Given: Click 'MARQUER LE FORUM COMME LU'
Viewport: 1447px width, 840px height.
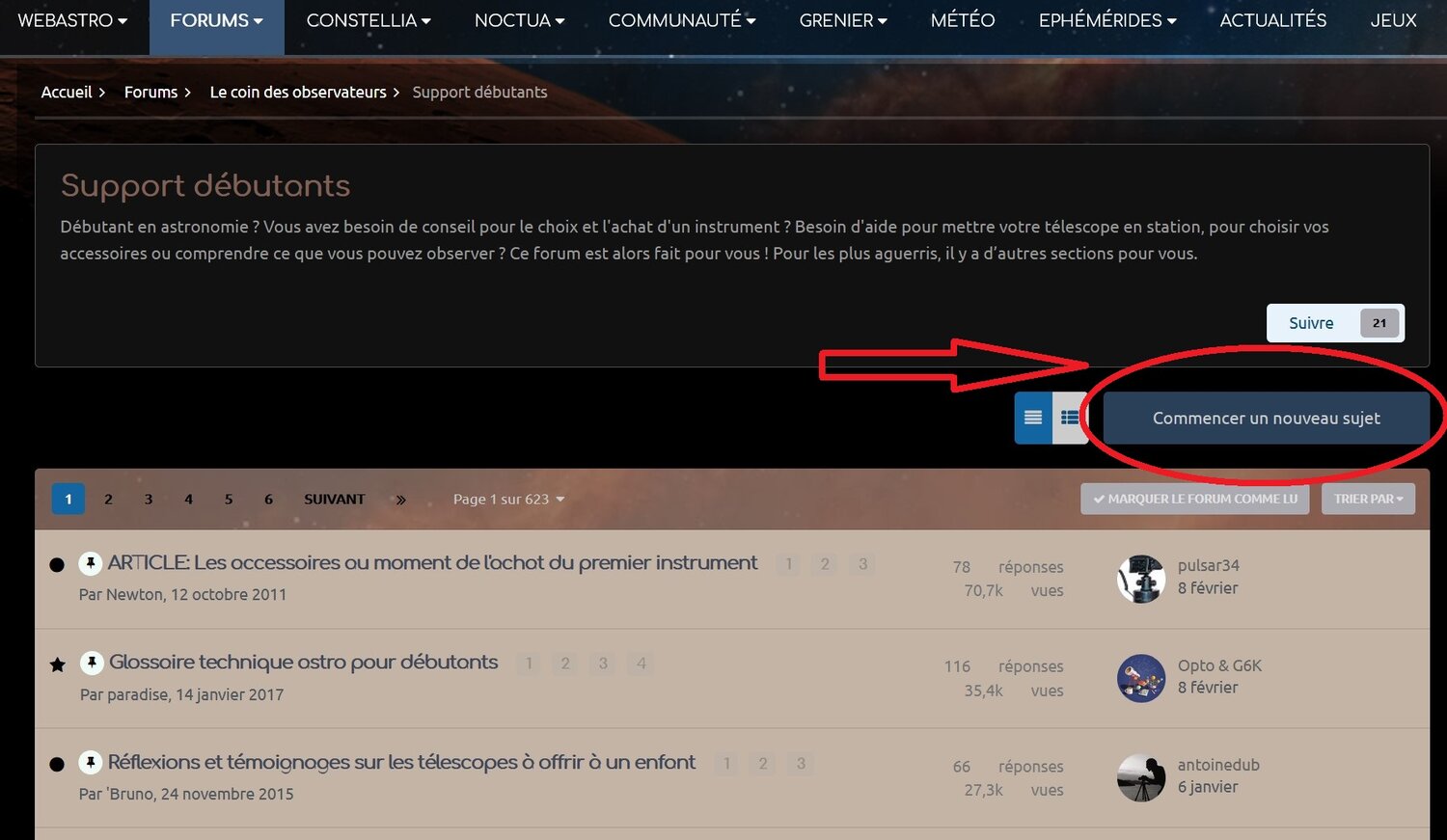Looking at the screenshot, I should pos(1194,499).
